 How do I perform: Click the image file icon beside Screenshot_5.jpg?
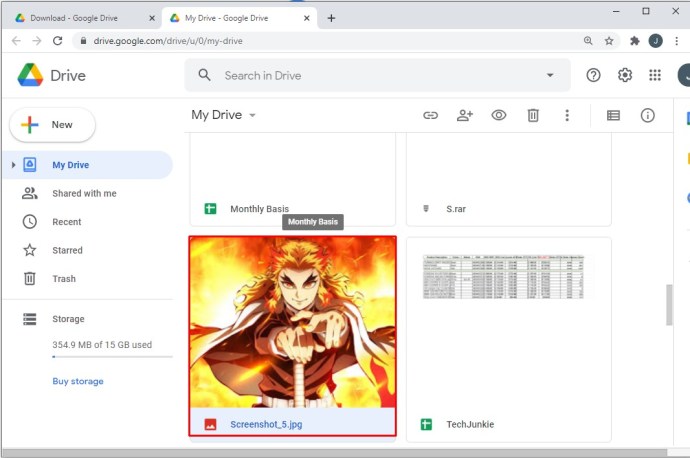pyautogui.click(x=210, y=424)
